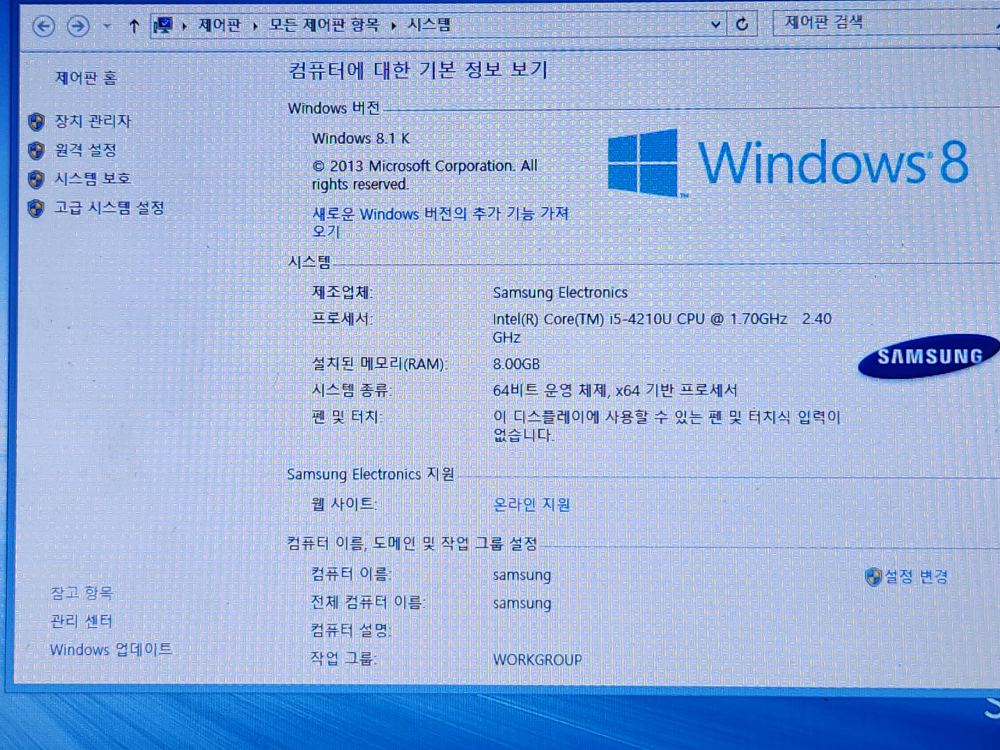Click the shield icon beside 설정 변경

(x=873, y=577)
